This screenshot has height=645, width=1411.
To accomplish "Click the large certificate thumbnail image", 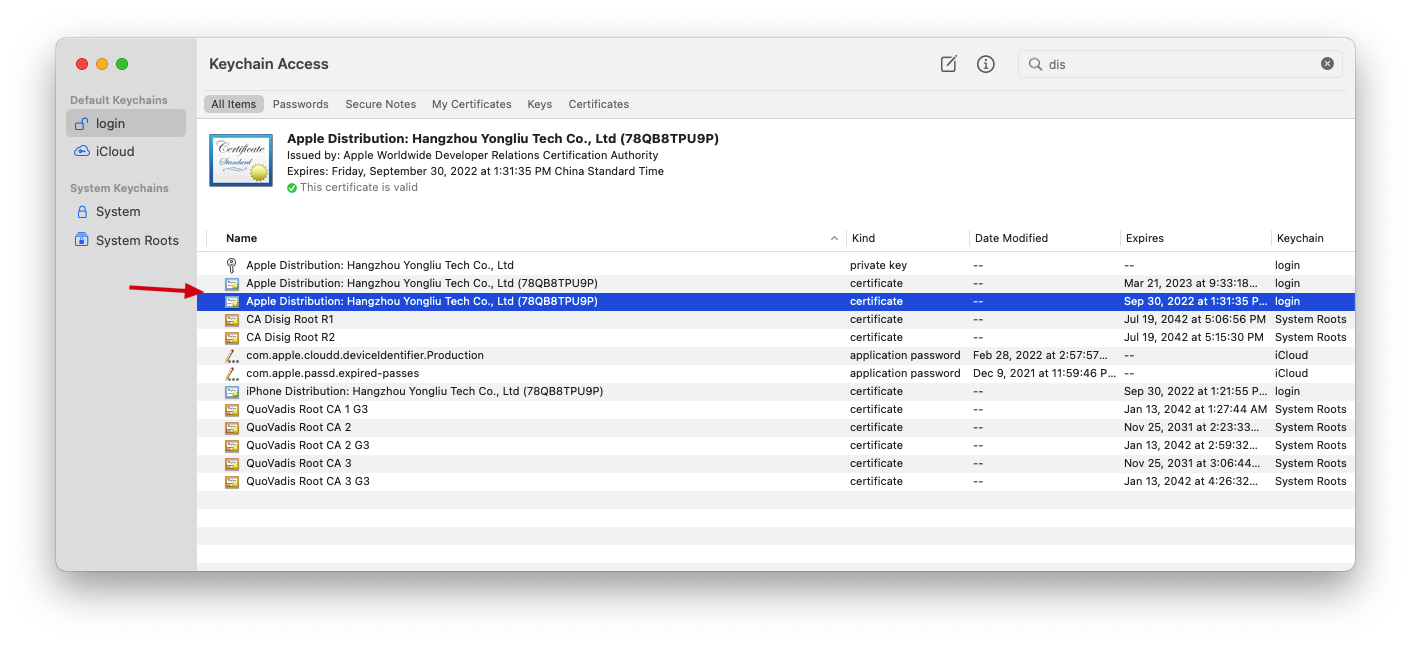I will pos(241,160).
